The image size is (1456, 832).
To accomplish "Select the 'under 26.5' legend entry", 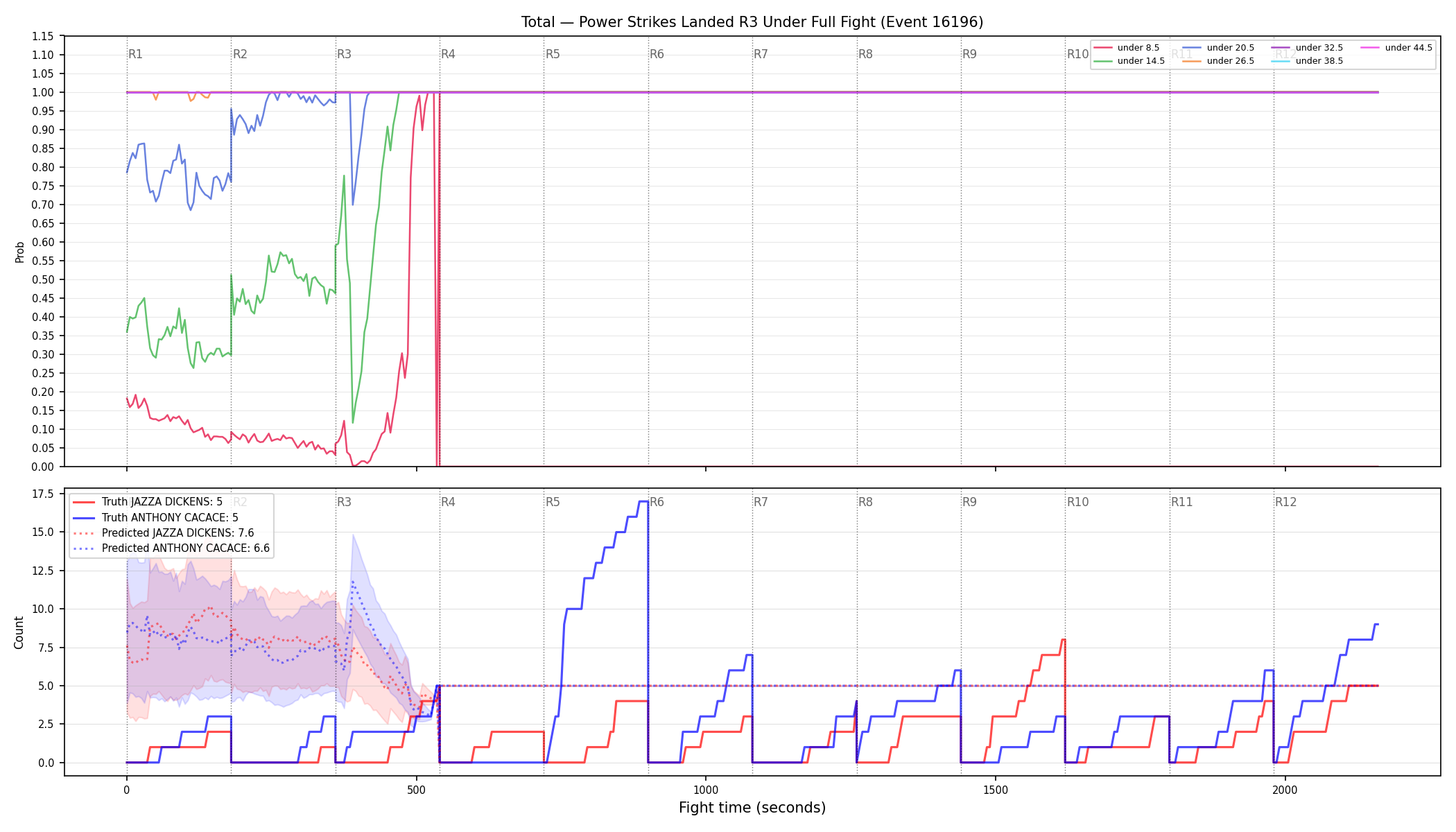I will 1218,61.
